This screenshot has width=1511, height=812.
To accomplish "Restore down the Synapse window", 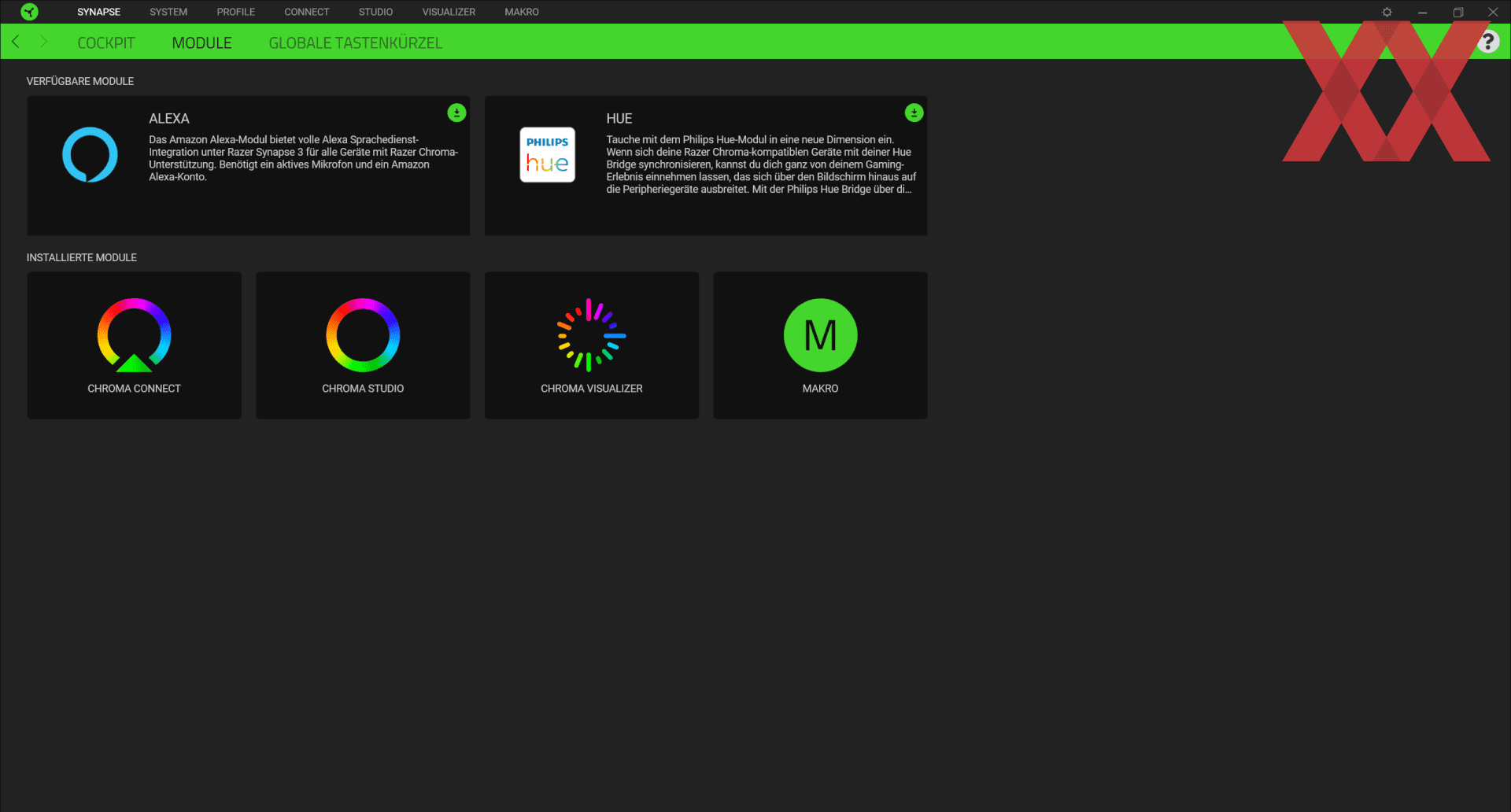I will tap(1457, 12).
